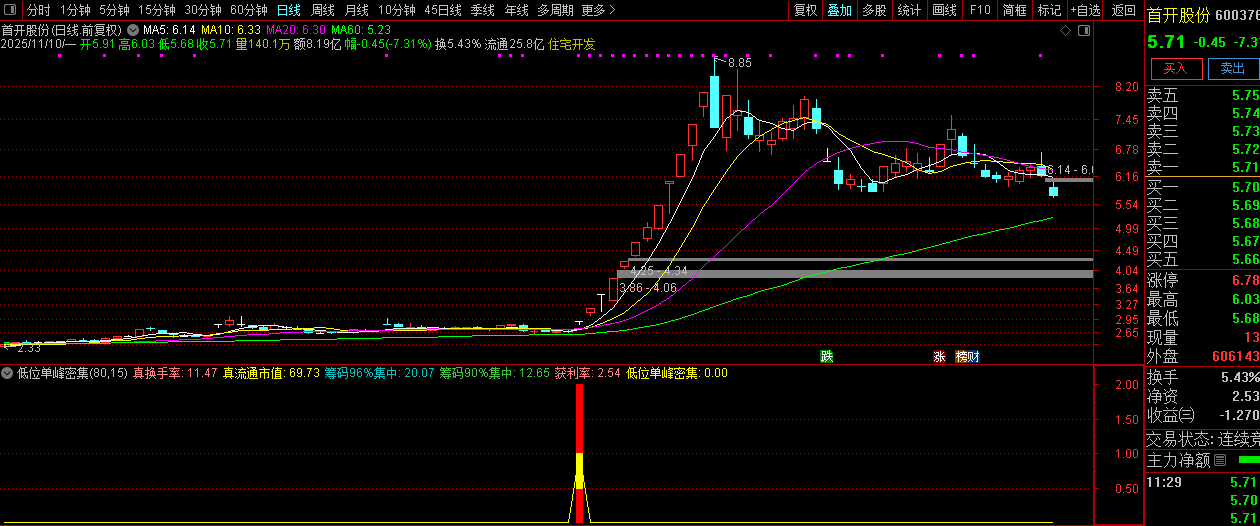Click the 财 marker under the chart
This screenshot has width=1260, height=526.
click(972, 356)
